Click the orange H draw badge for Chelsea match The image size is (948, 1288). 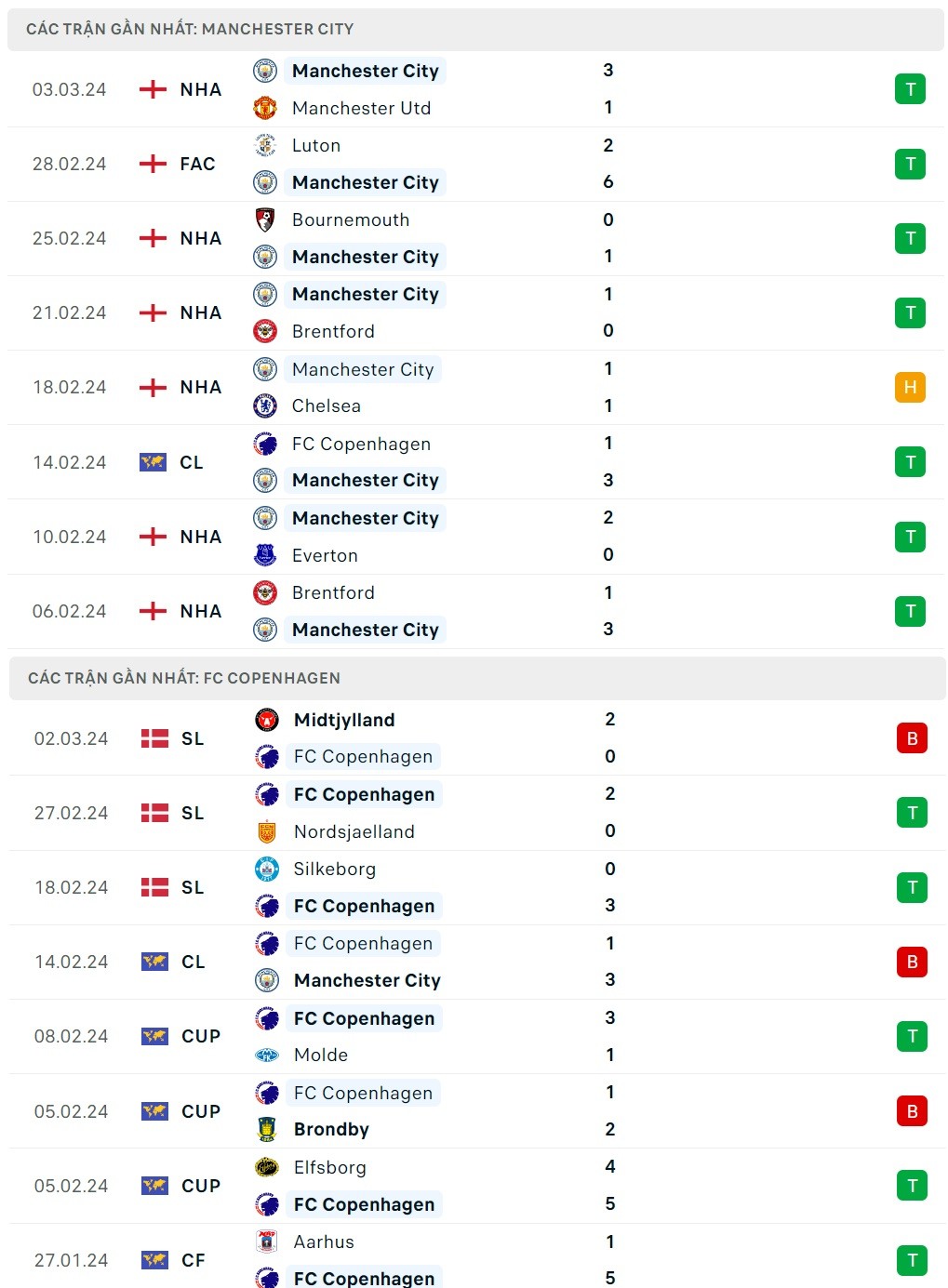tap(910, 387)
